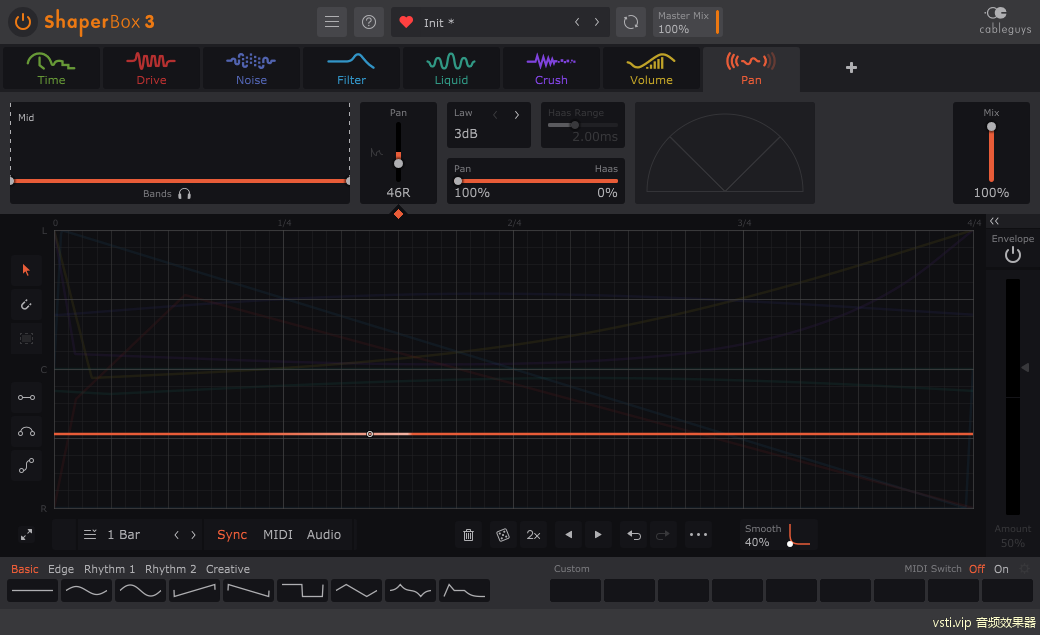Select the Basic preset category
This screenshot has height=635, width=1040.
pyautogui.click(x=25, y=569)
